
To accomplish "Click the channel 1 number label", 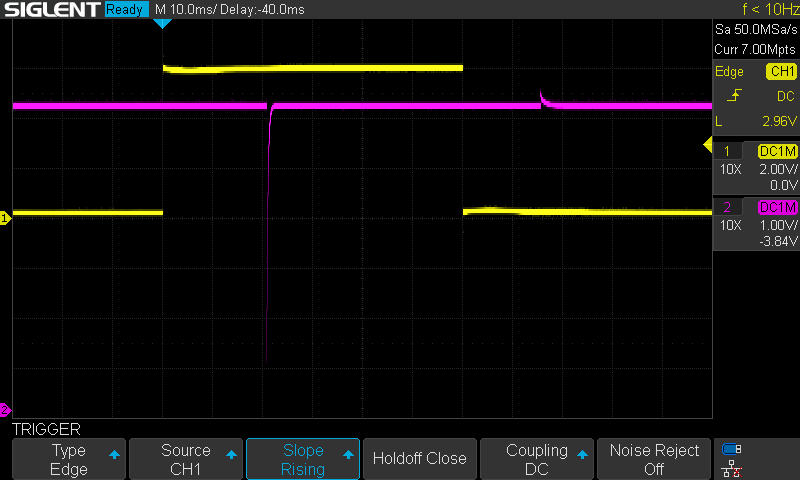I will [727, 151].
